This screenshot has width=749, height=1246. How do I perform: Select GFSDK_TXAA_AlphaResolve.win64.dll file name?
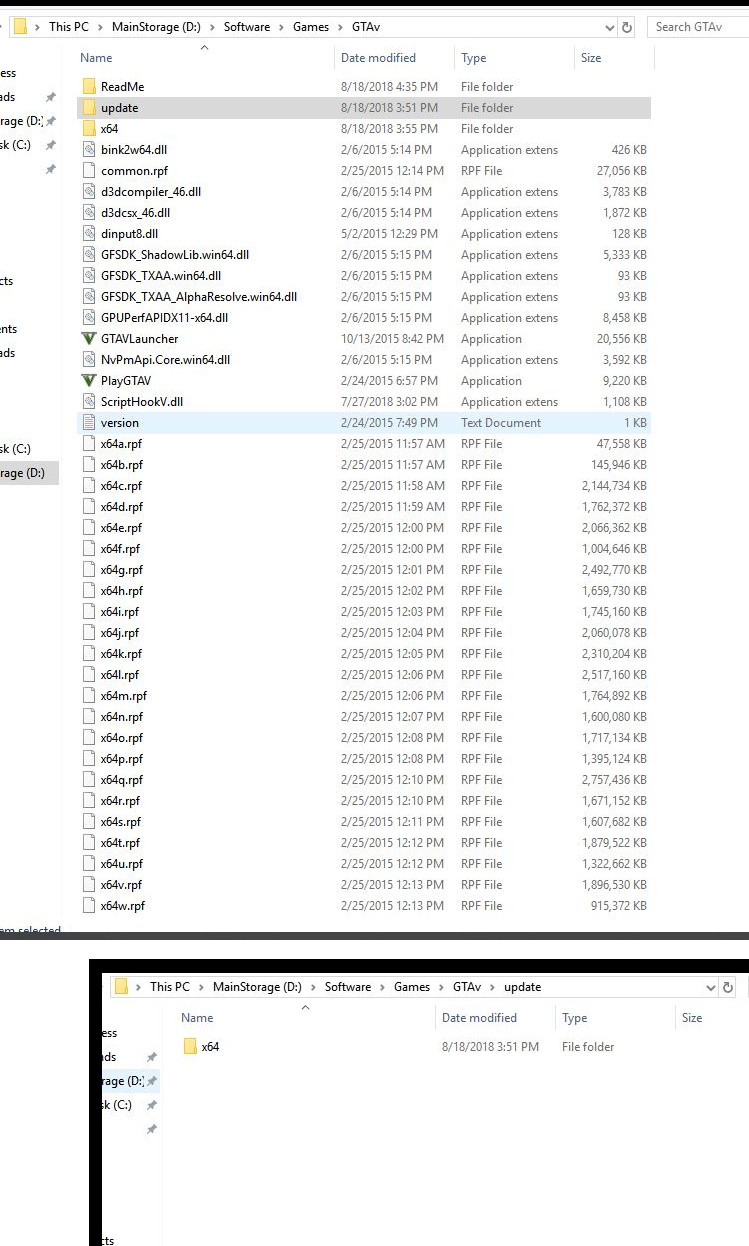point(199,297)
